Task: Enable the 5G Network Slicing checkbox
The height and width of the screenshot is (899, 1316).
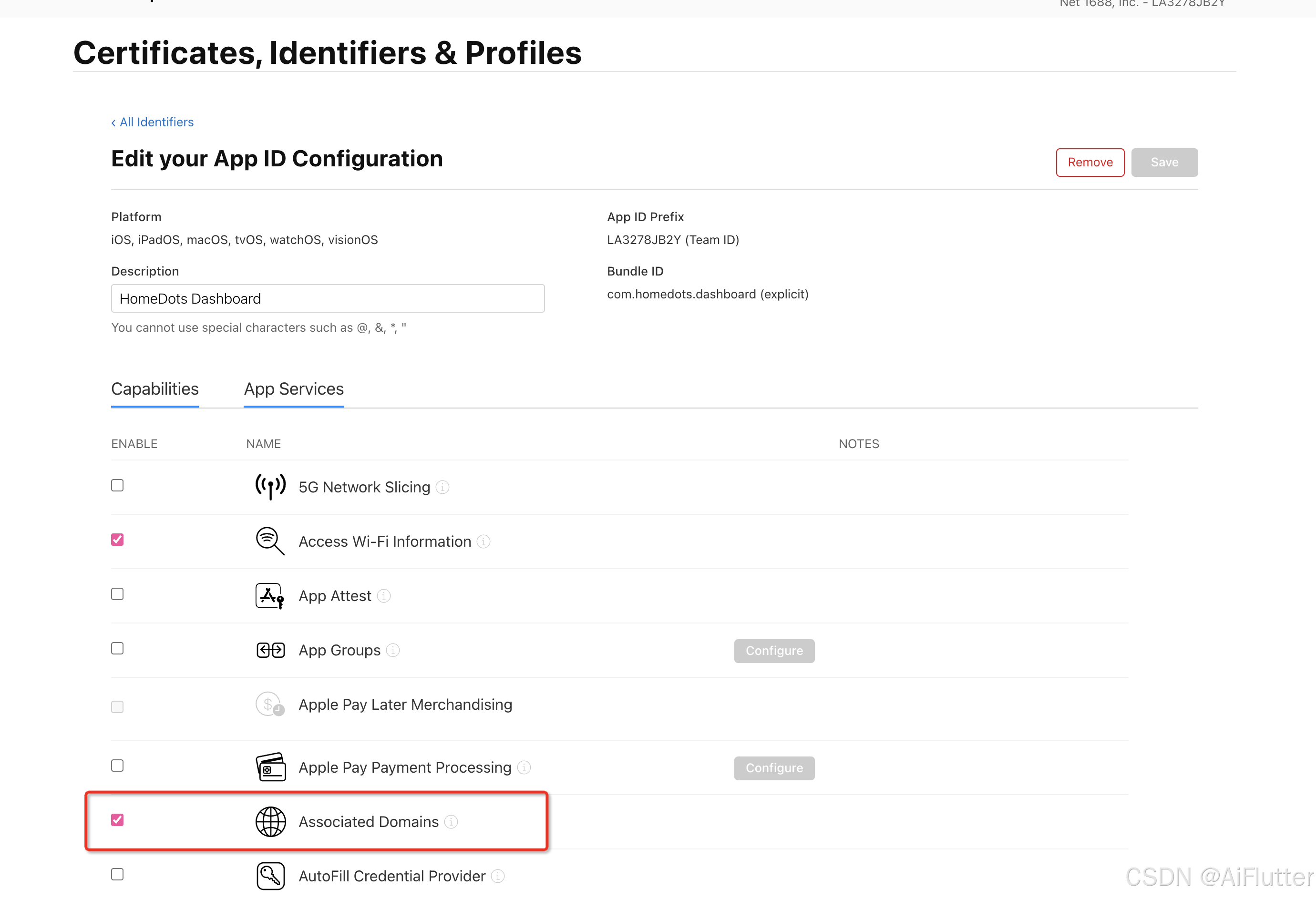Action: click(117, 485)
